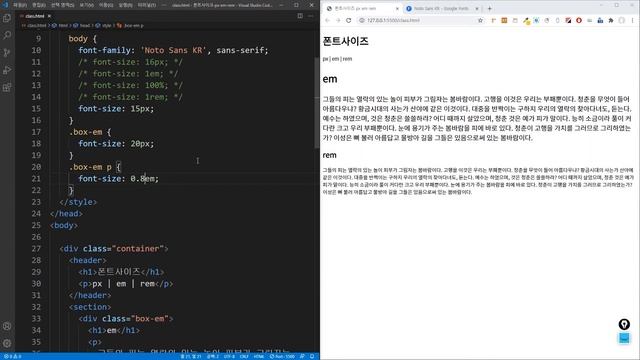The width and height of the screenshot is (640, 360).
Task: Close the Noto Sans KR Google Fonts tab
Action: (x=477, y=8)
